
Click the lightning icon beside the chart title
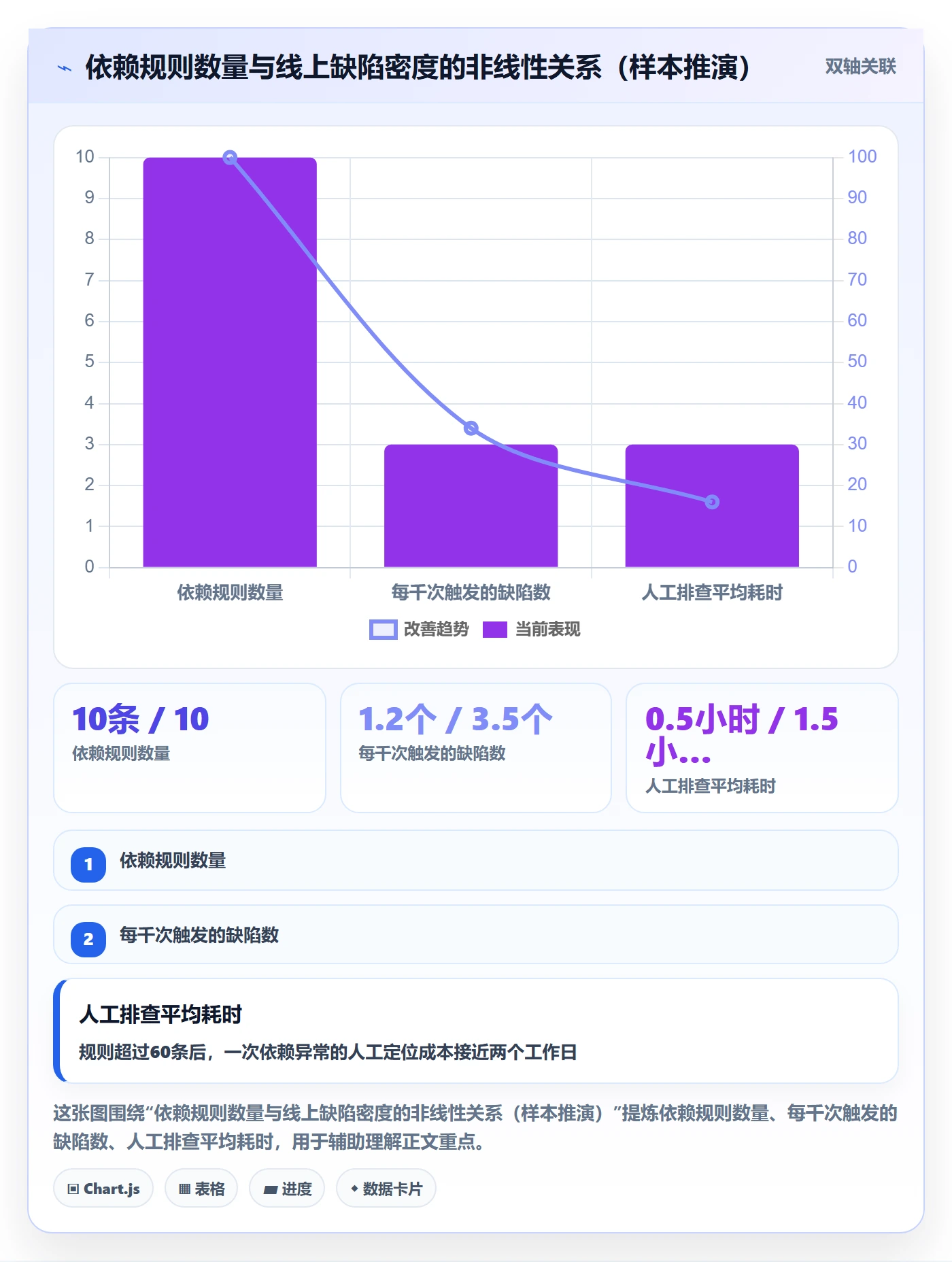pyautogui.click(x=65, y=68)
